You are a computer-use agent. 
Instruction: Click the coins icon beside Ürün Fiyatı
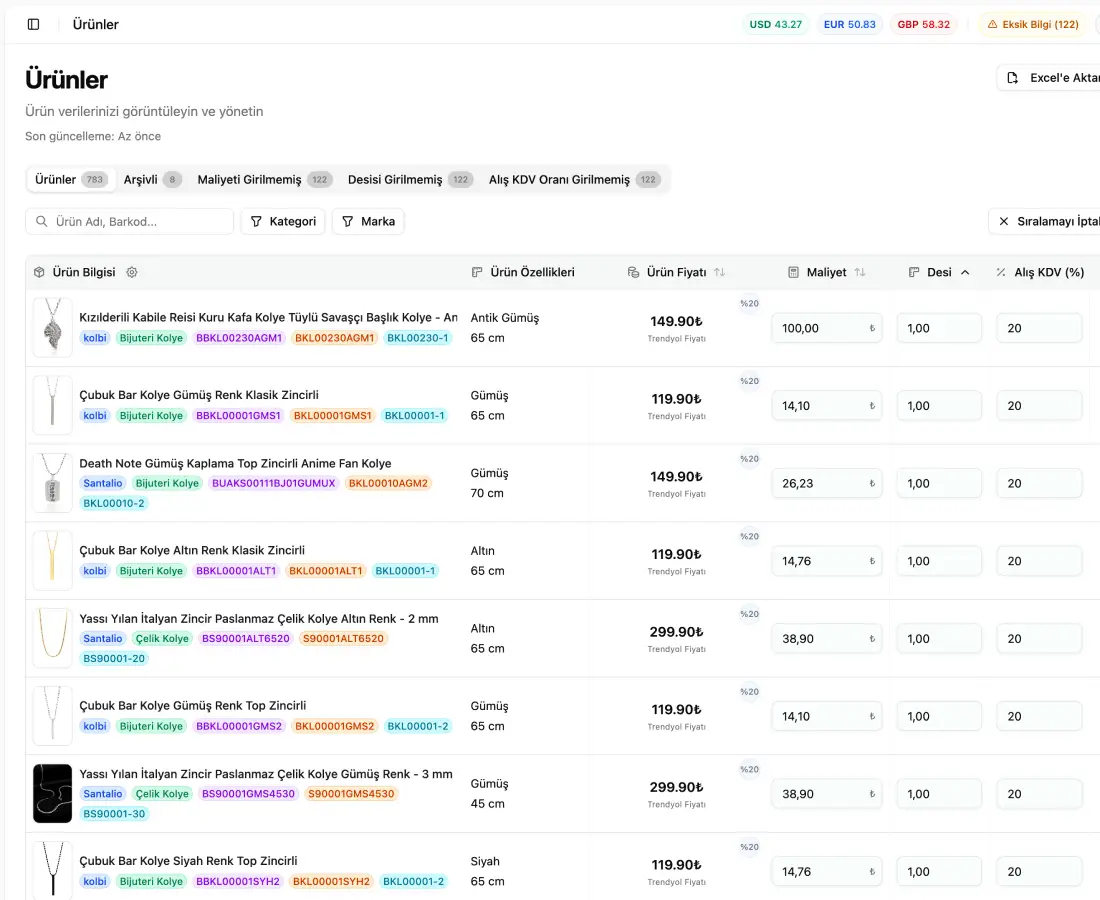(633, 272)
